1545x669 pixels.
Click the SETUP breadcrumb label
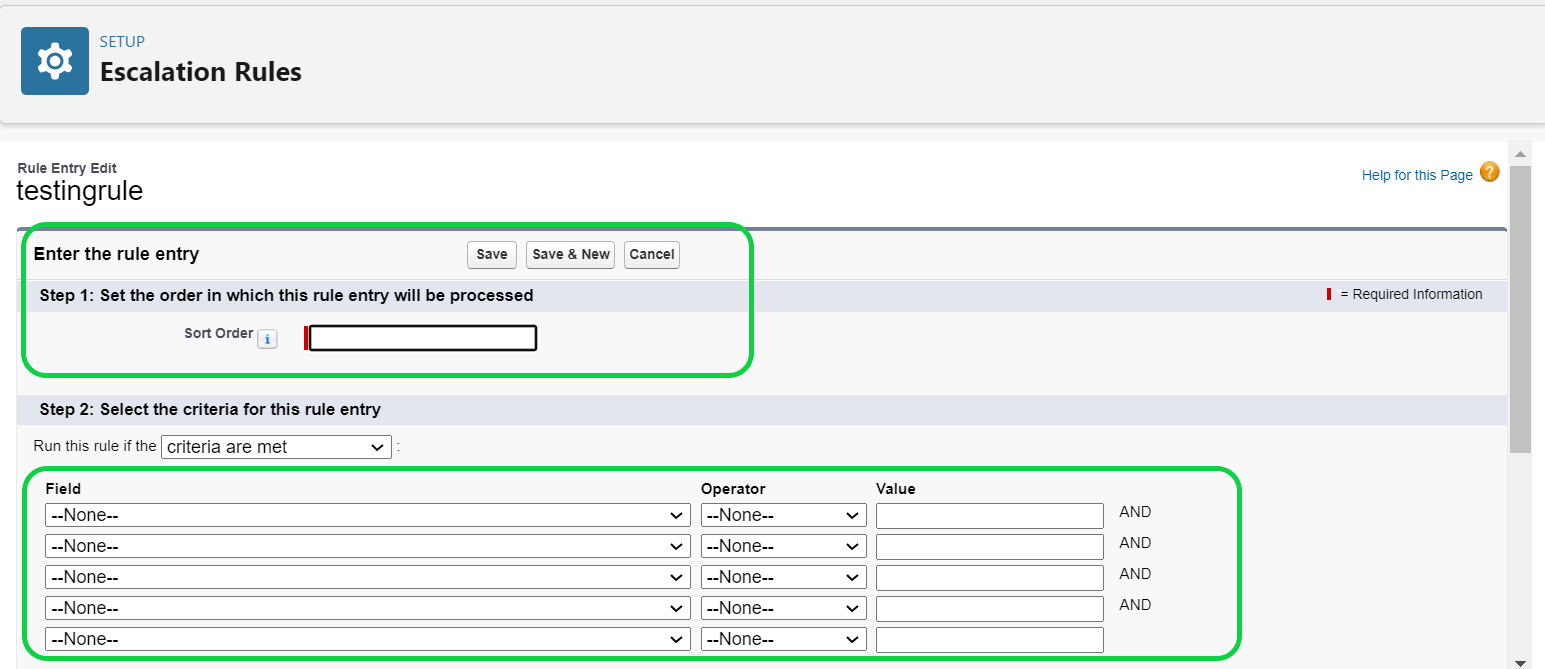[x=121, y=41]
